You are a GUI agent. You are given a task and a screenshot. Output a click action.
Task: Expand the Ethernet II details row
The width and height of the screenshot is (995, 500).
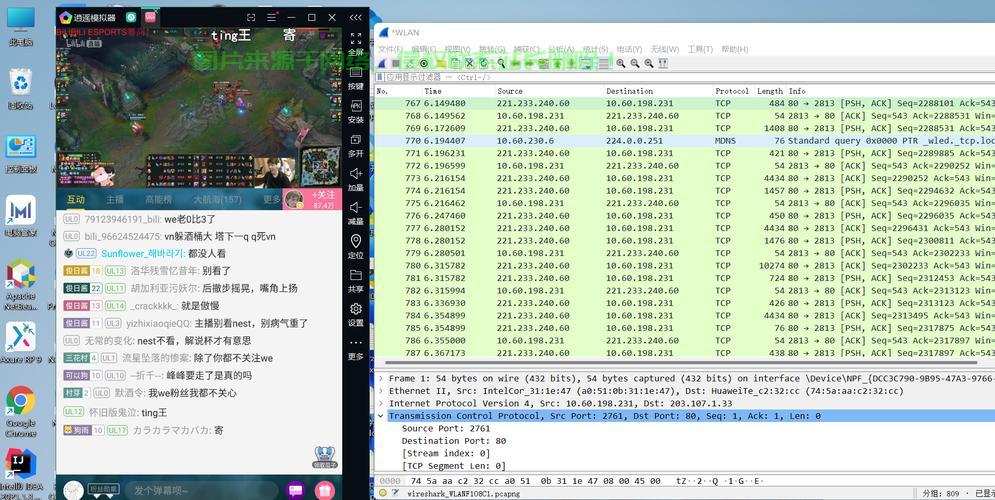(x=381, y=391)
